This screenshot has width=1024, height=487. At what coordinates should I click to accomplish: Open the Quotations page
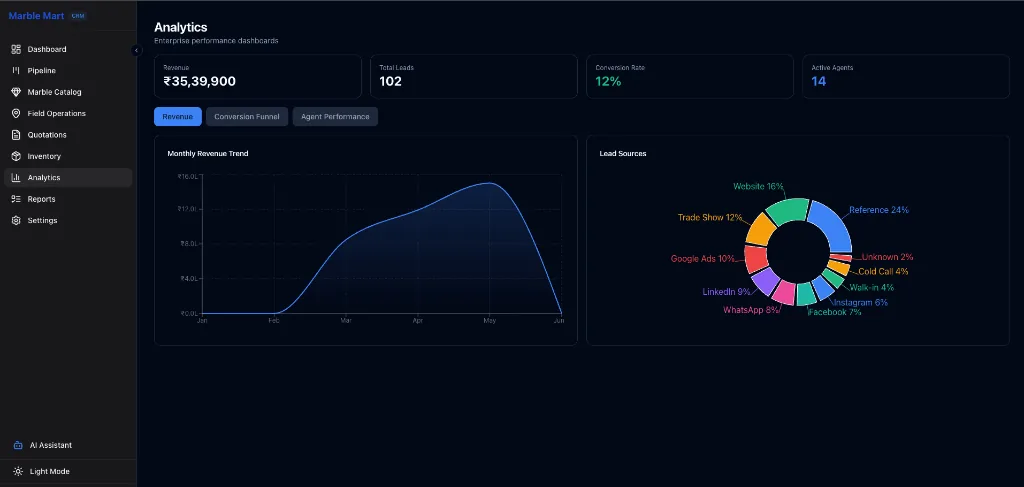[68, 135]
